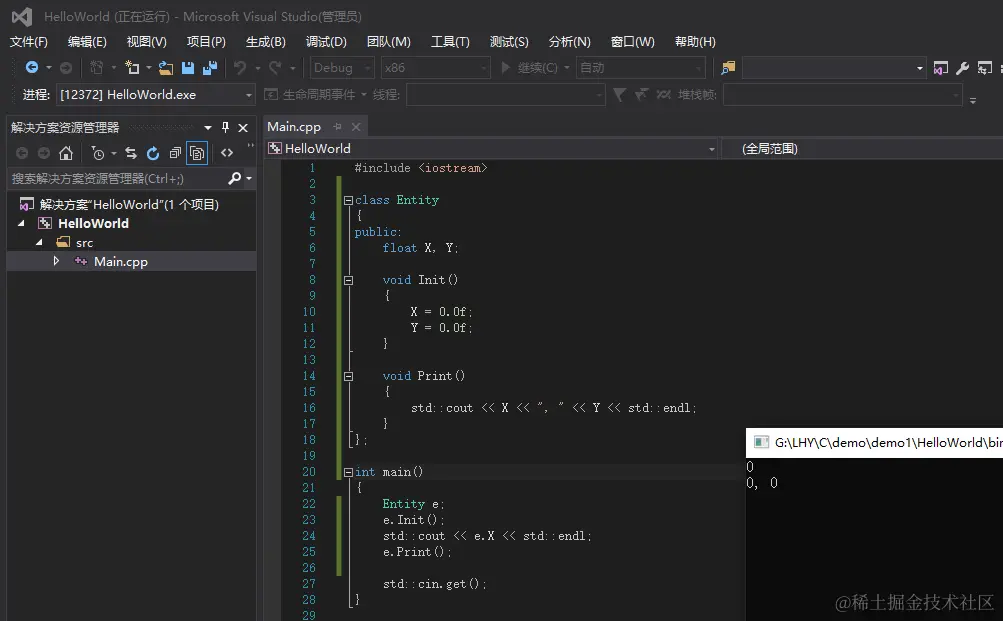Open the 项目(P) menu
Viewport: 1003px width, 621px height.
(206, 42)
